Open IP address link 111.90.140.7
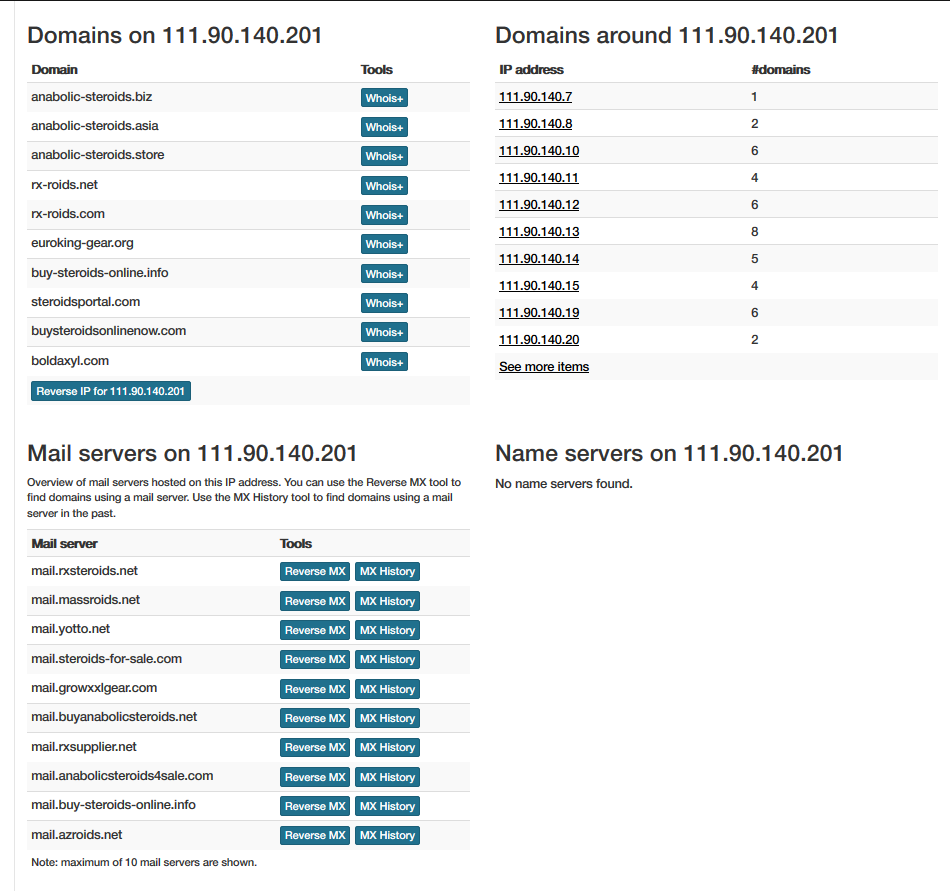 tap(535, 97)
